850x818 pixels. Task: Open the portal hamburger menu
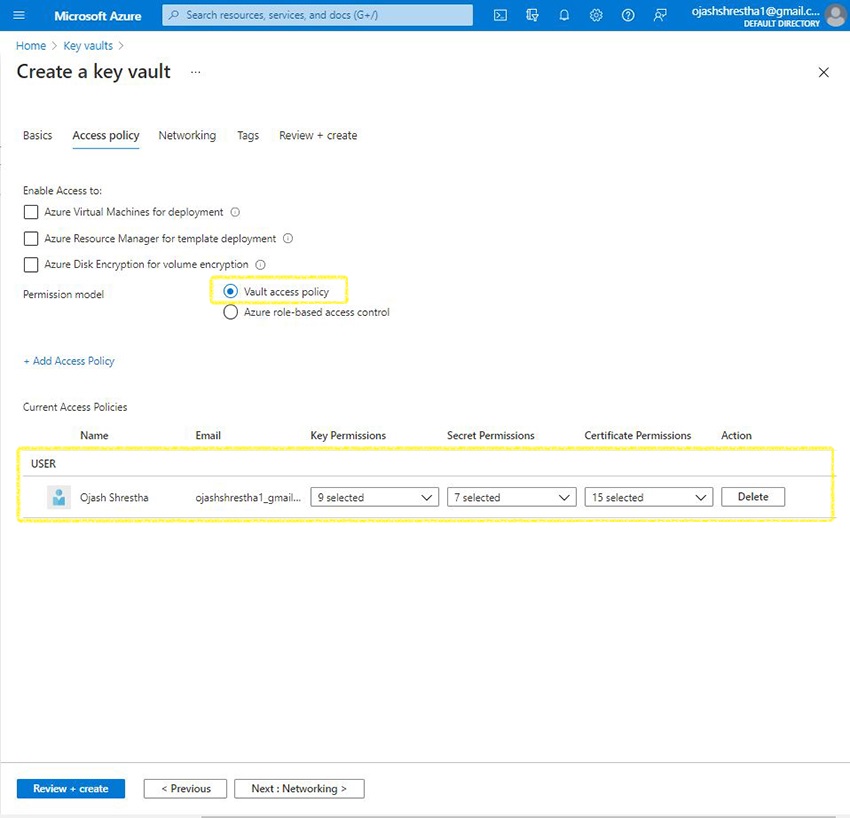coord(19,15)
